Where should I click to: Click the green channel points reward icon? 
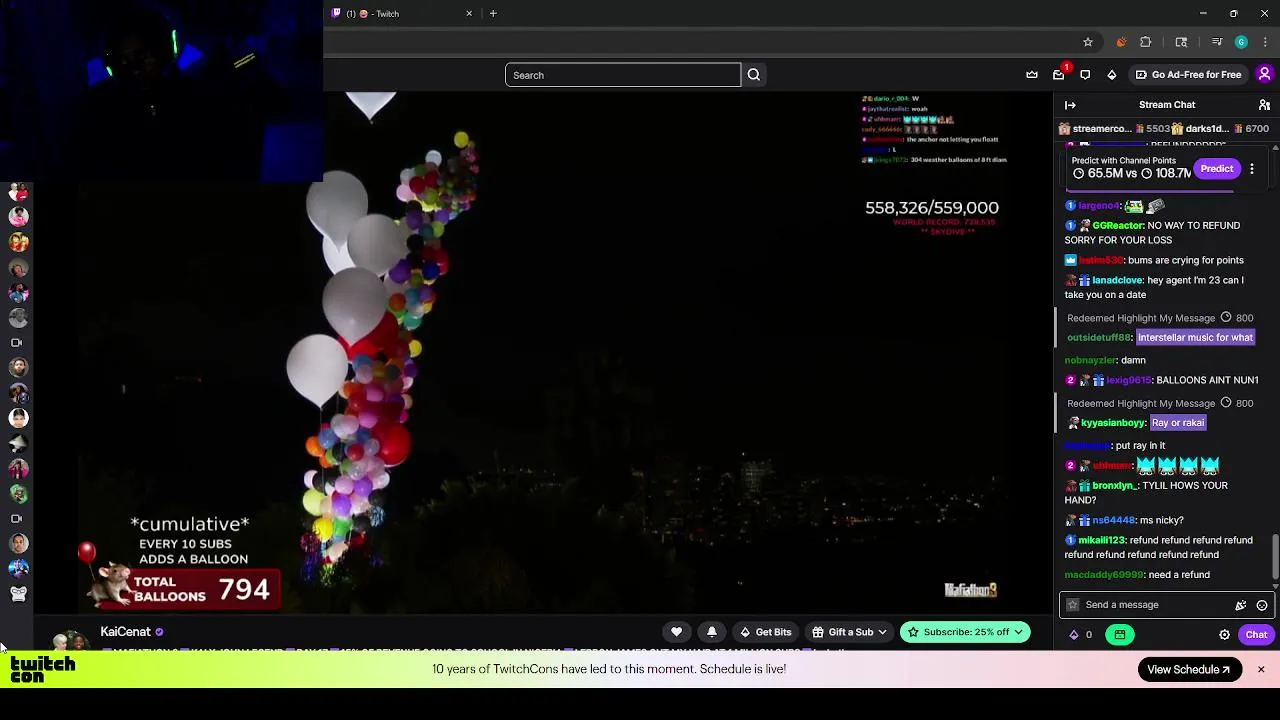pyautogui.click(x=1120, y=634)
